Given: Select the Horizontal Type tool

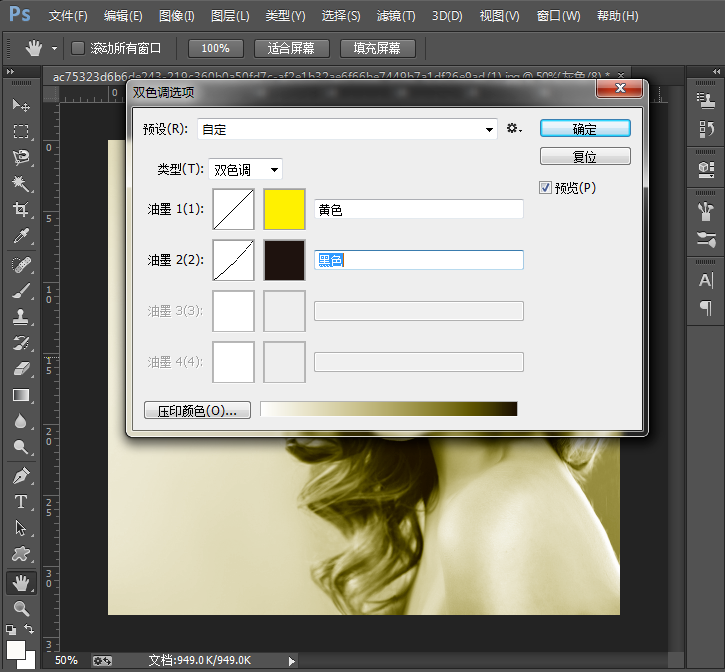Looking at the screenshot, I should [20, 501].
